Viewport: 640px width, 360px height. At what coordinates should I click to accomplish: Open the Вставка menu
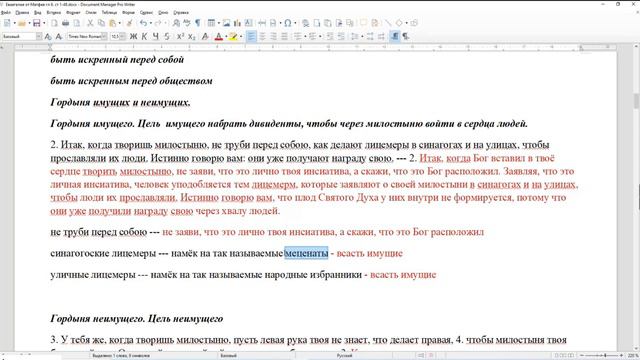[53, 13]
